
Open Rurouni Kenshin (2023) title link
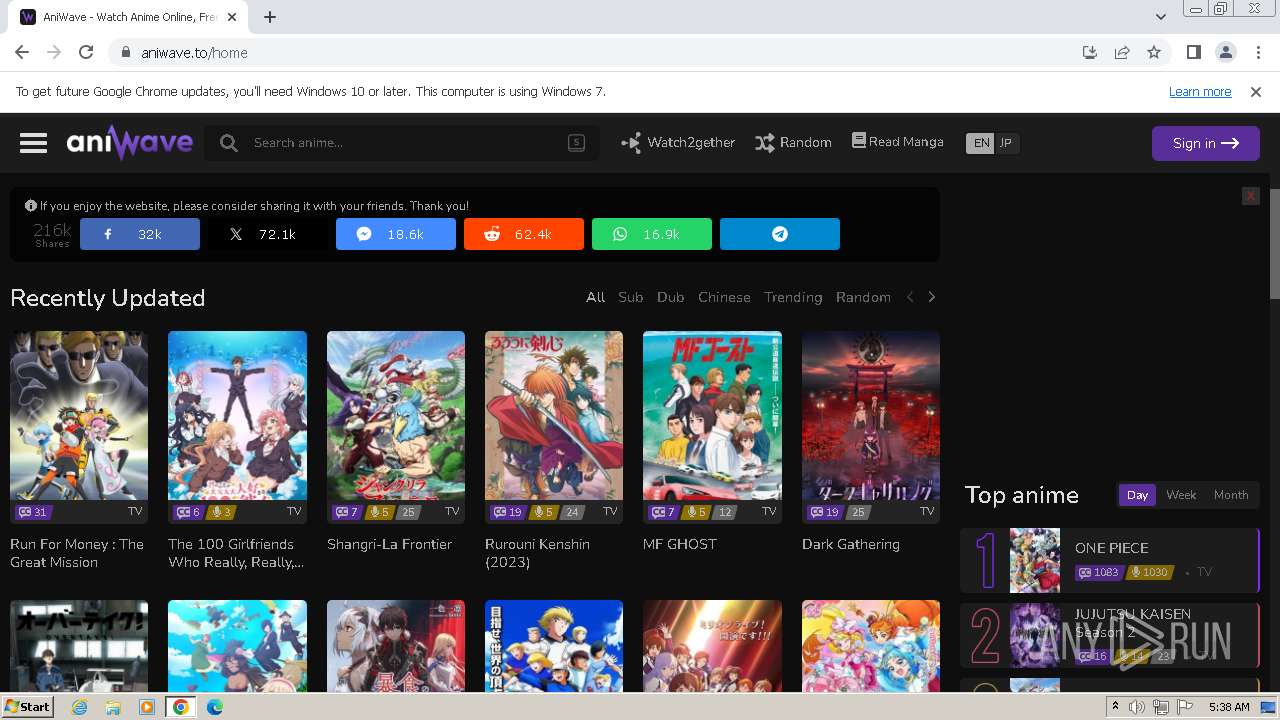537,553
